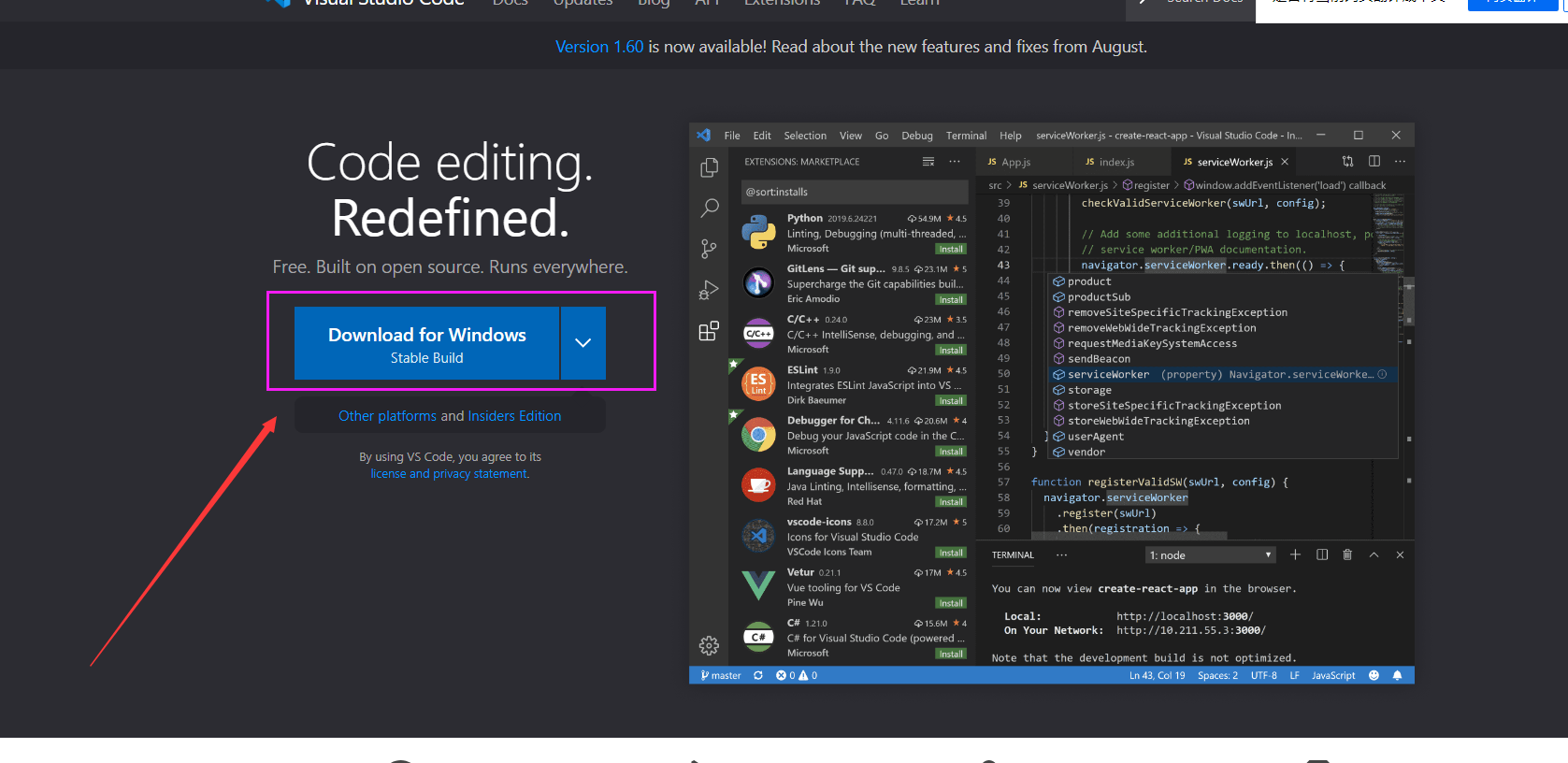Open the notifications bell in status bar
The image size is (1568, 763).
pyautogui.click(x=1398, y=675)
